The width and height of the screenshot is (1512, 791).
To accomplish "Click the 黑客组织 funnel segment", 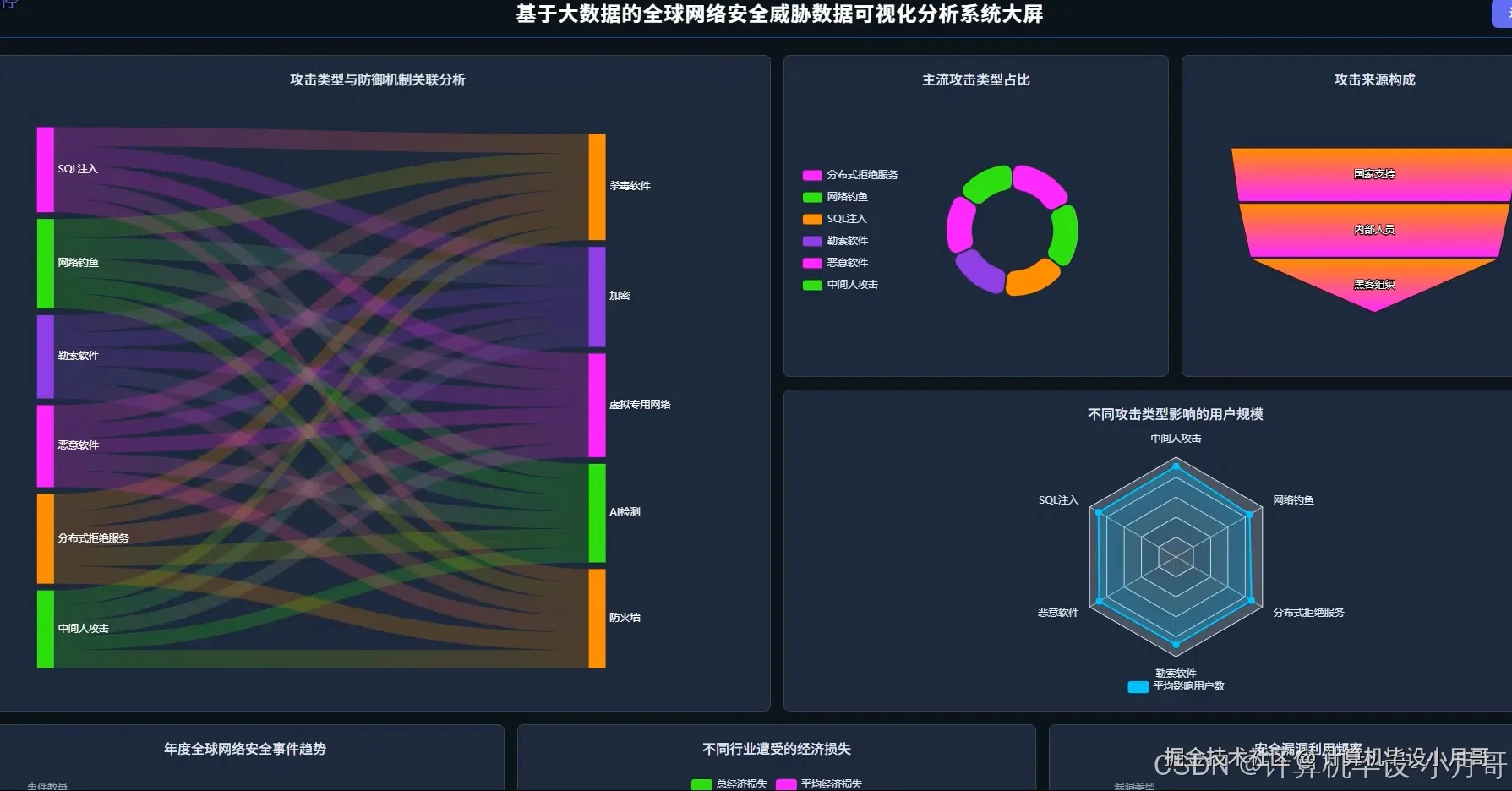I will [1374, 285].
